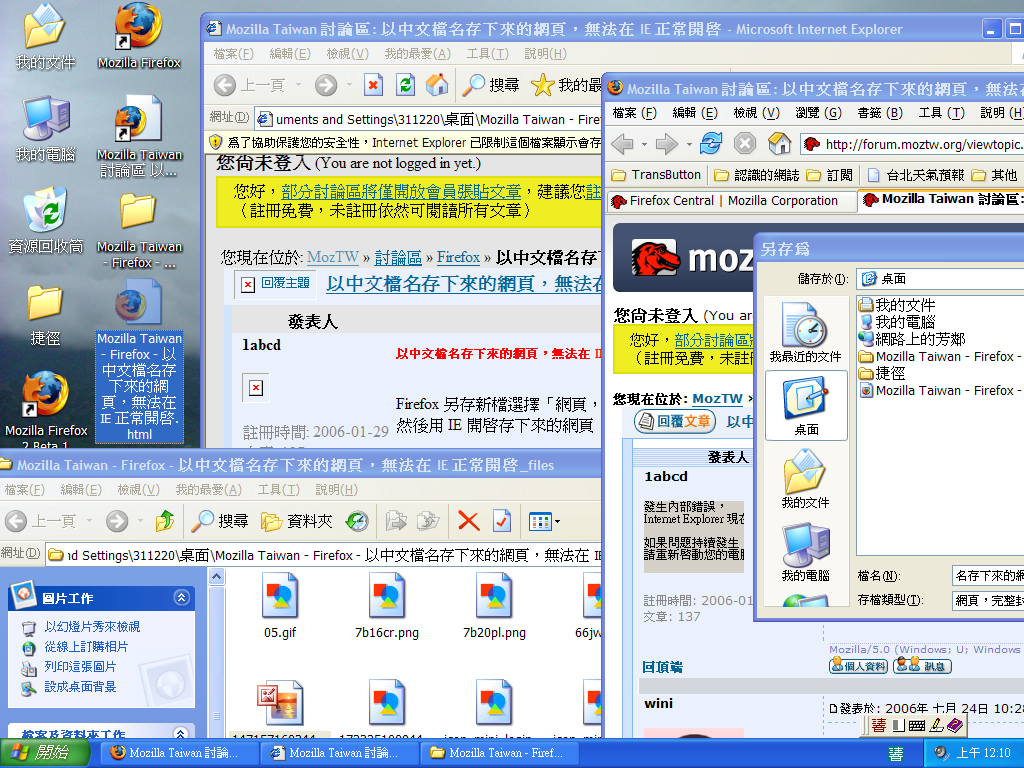
Task: Select 7b16cr.png file in Explorer
Action: pos(387,605)
